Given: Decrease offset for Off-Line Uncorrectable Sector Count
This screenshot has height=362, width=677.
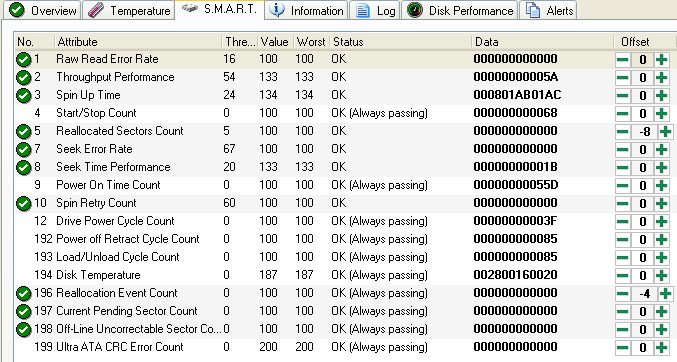Looking at the screenshot, I should pyautogui.click(x=623, y=330).
